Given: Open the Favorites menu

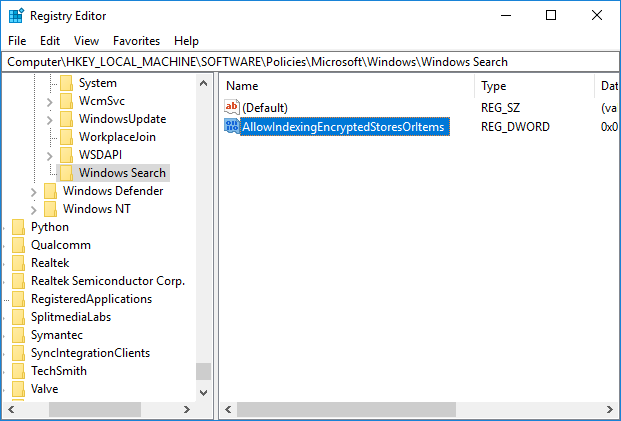Looking at the screenshot, I should 136,41.
